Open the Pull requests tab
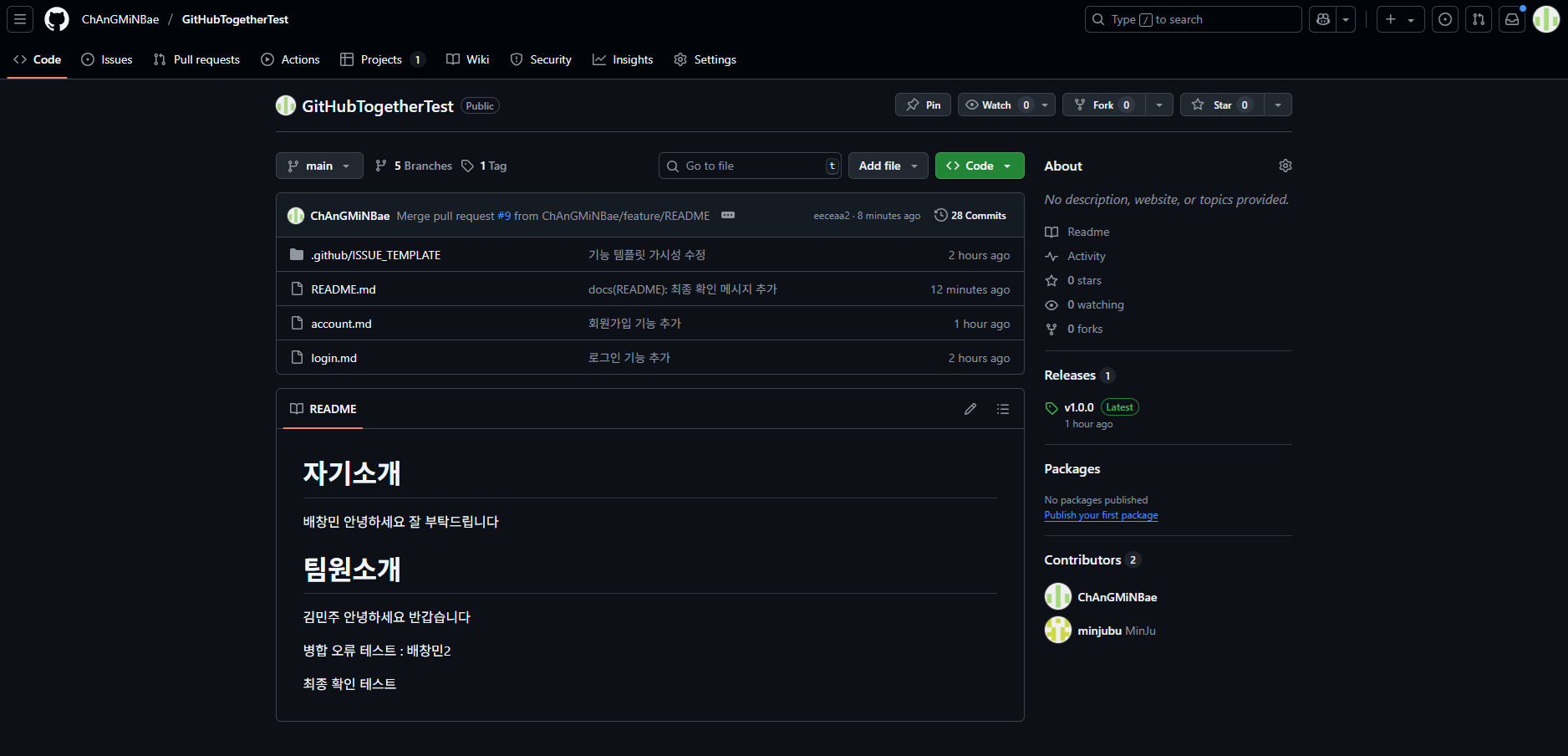The width and height of the screenshot is (1568, 756). coord(196,59)
